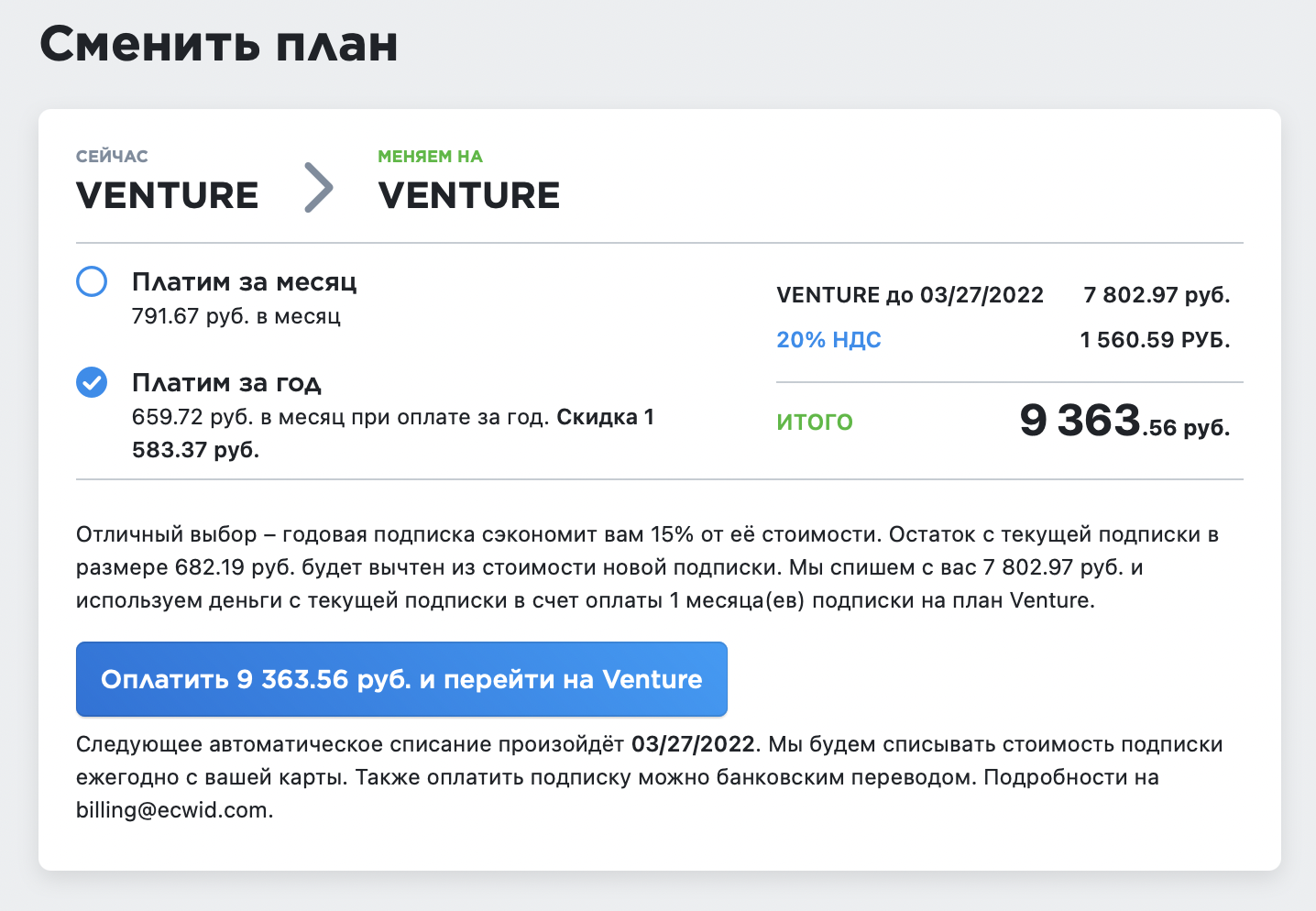The width and height of the screenshot is (1316, 911).
Task: Click the "Платим за год" label
Action: (x=226, y=382)
